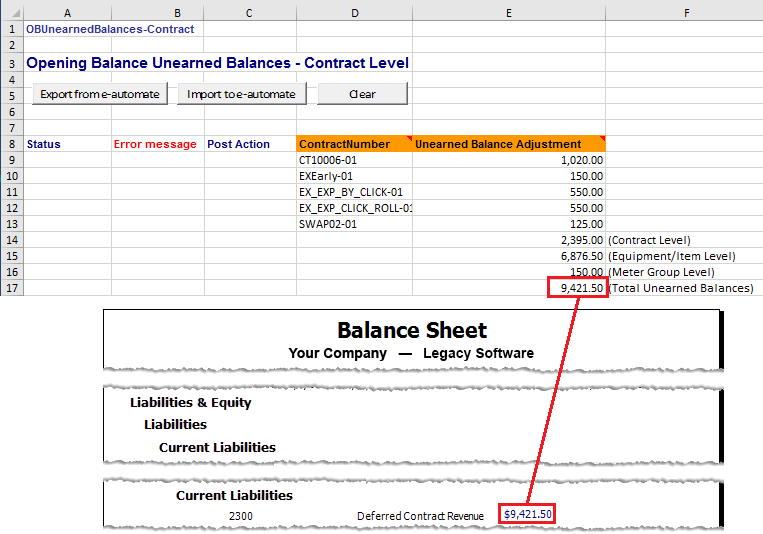Select column E header
763x534 pixels.
(508, 12)
